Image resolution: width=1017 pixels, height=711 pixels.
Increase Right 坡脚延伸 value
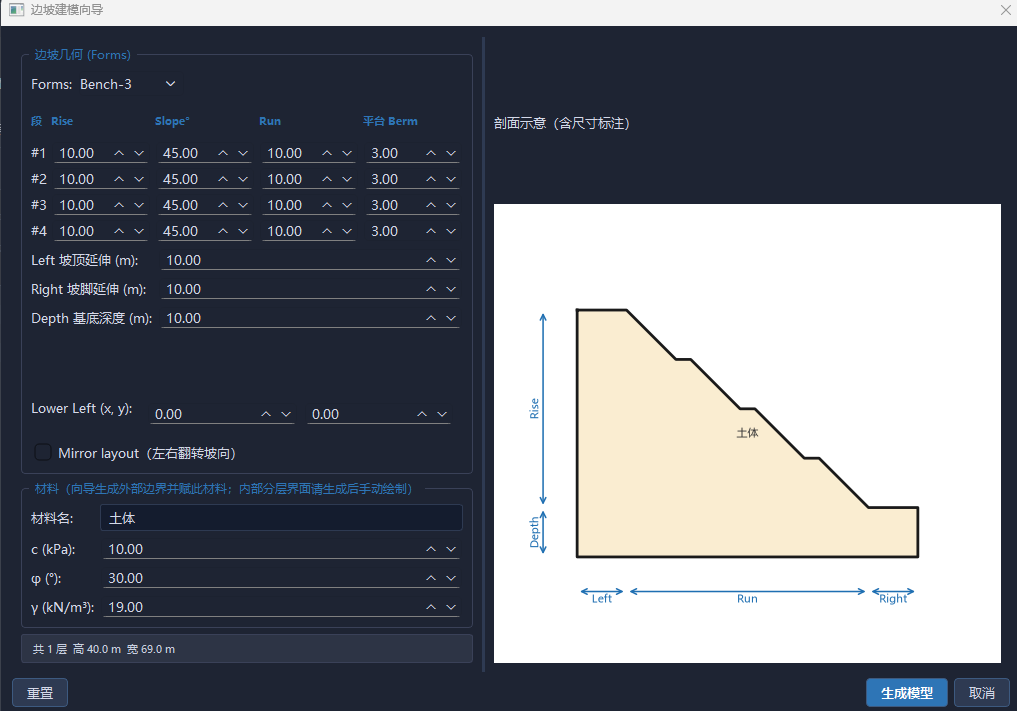[431, 289]
